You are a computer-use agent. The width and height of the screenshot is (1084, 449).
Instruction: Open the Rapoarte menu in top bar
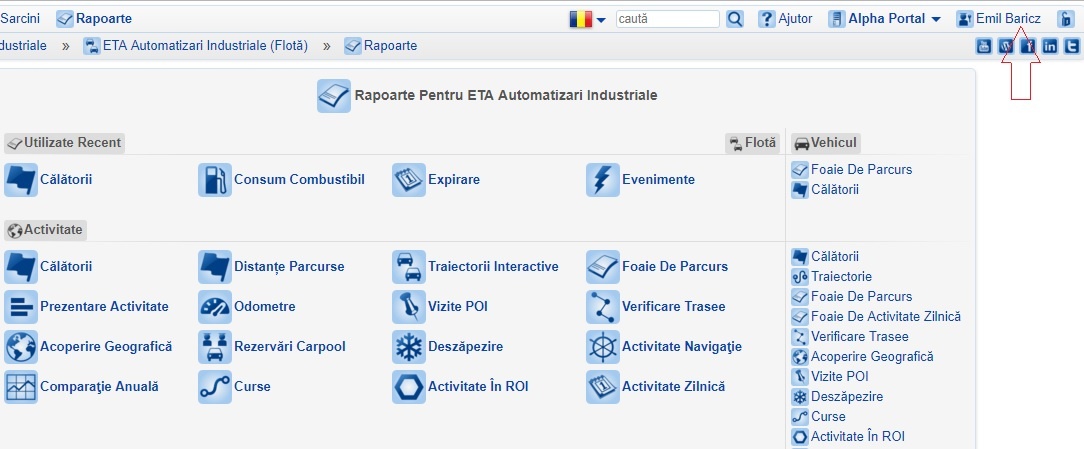94,19
